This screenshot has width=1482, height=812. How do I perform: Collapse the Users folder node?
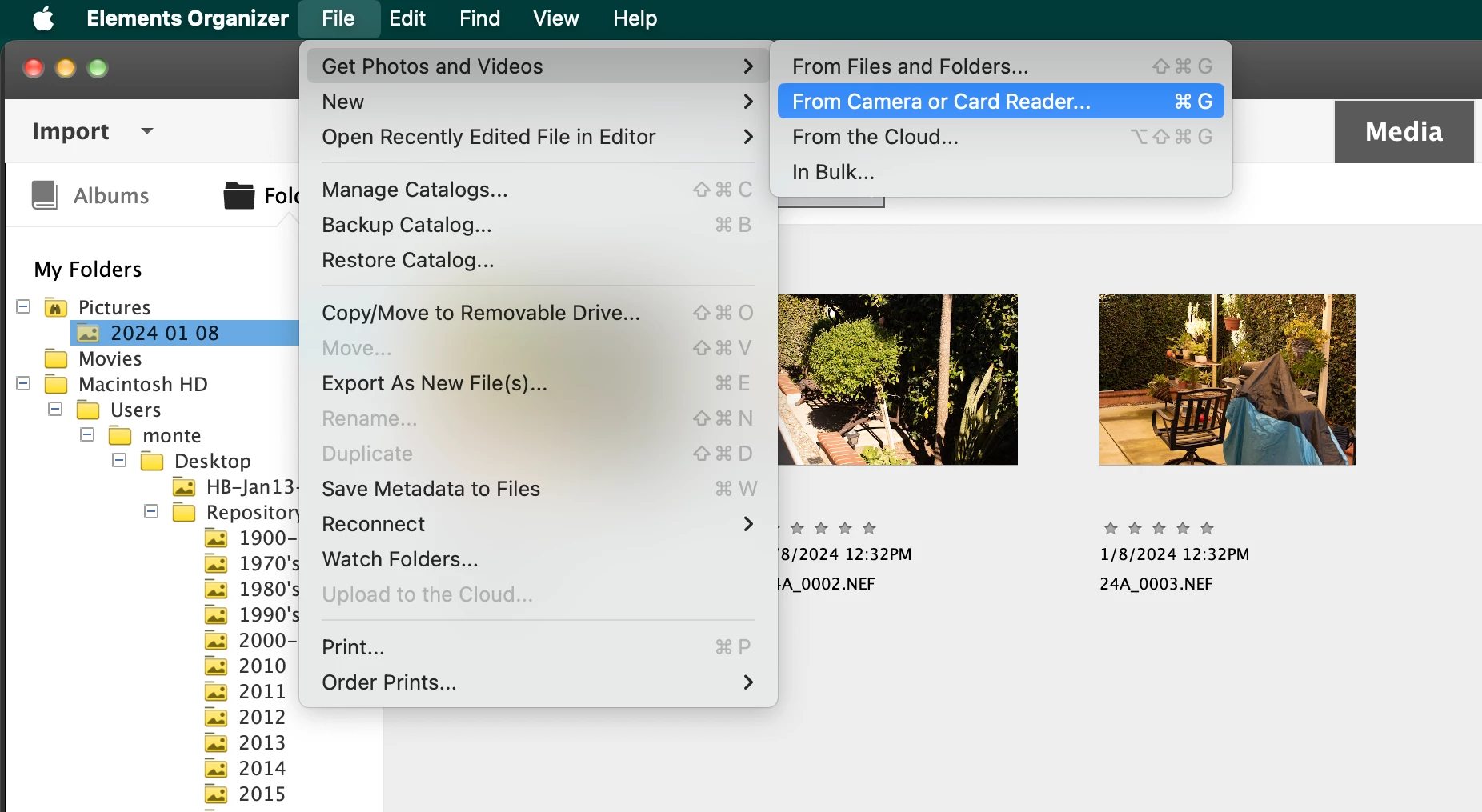click(55, 409)
